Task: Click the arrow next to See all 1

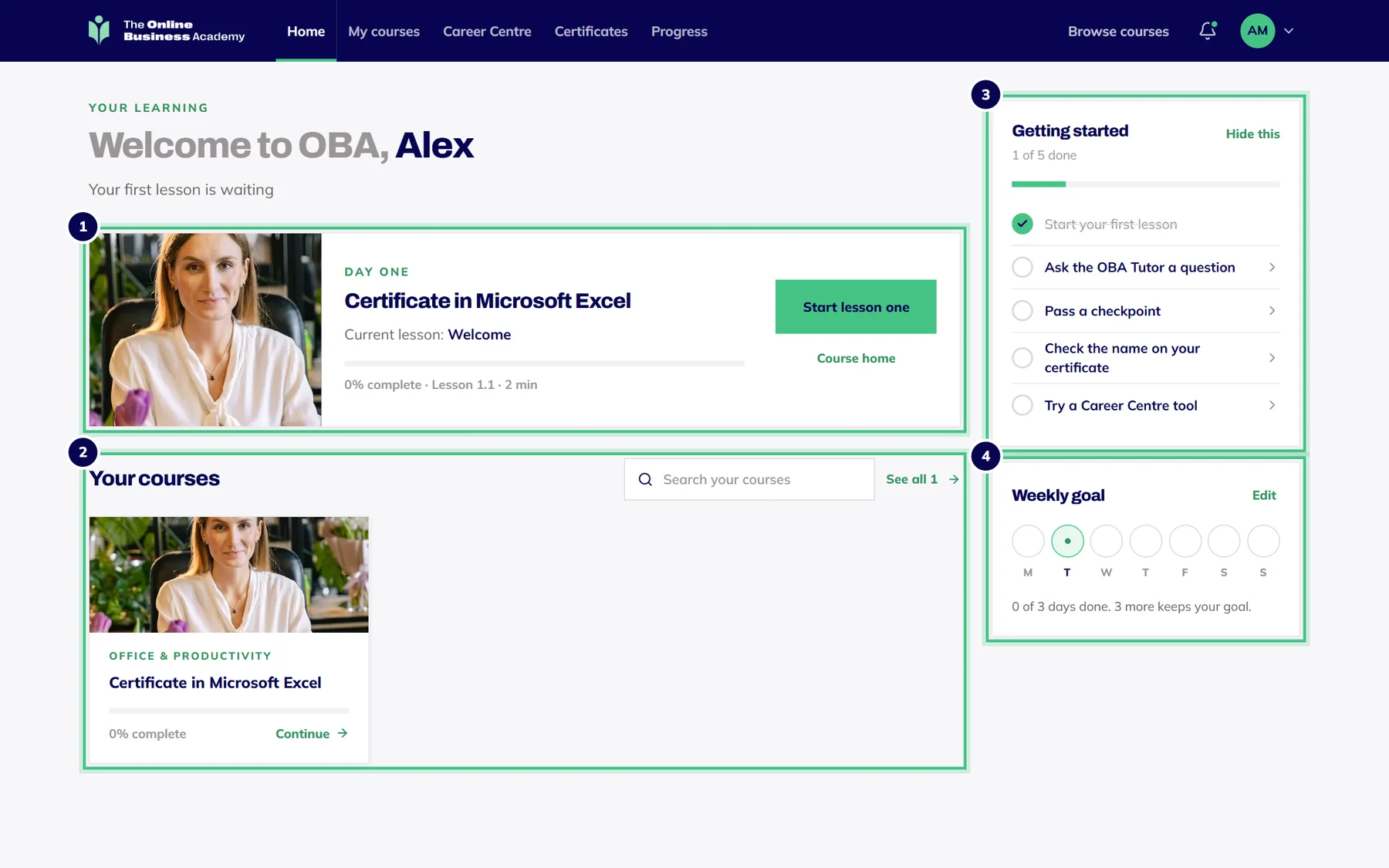Action: click(954, 479)
